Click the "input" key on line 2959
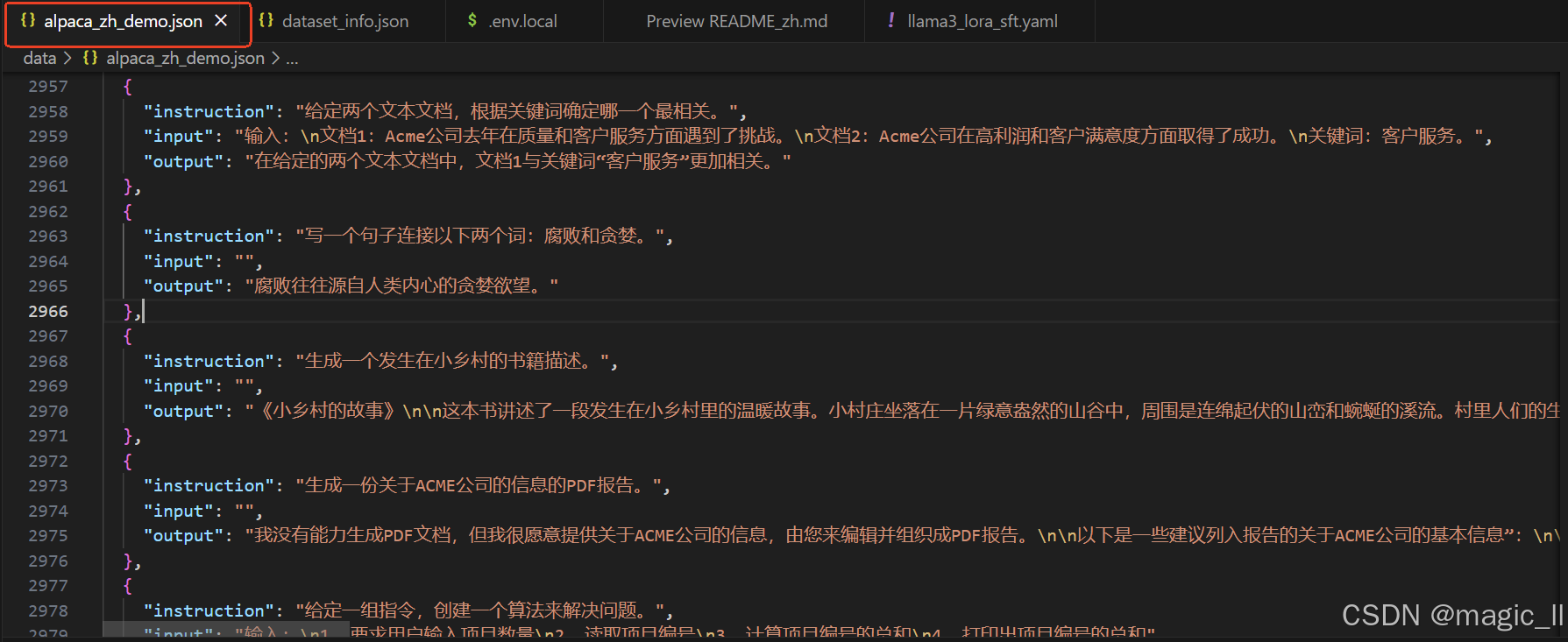Image resolution: width=1568 pixels, height=642 pixels. click(178, 136)
